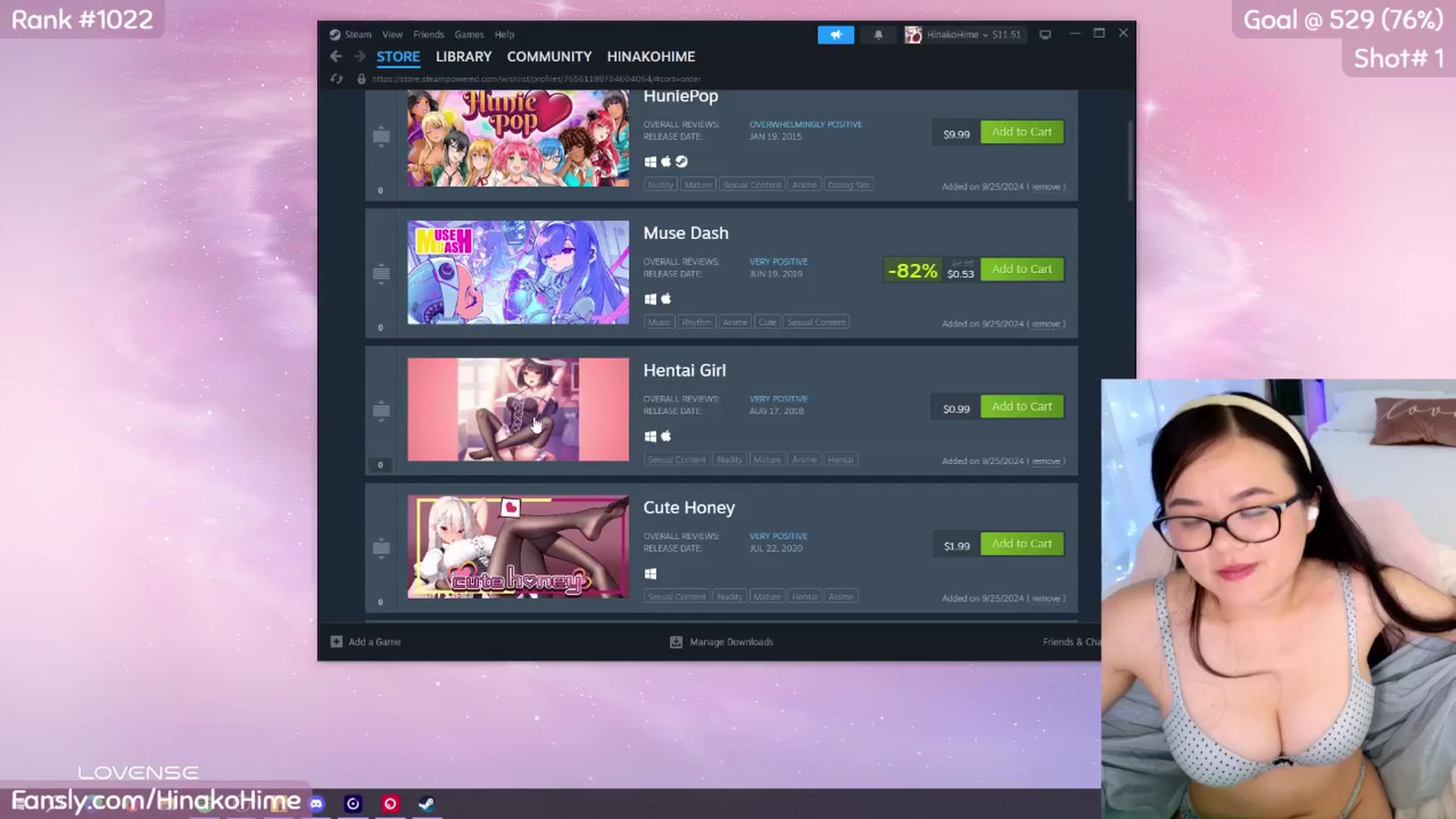Click the Add a Game label
The image size is (1456, 819).
point(375,642)
